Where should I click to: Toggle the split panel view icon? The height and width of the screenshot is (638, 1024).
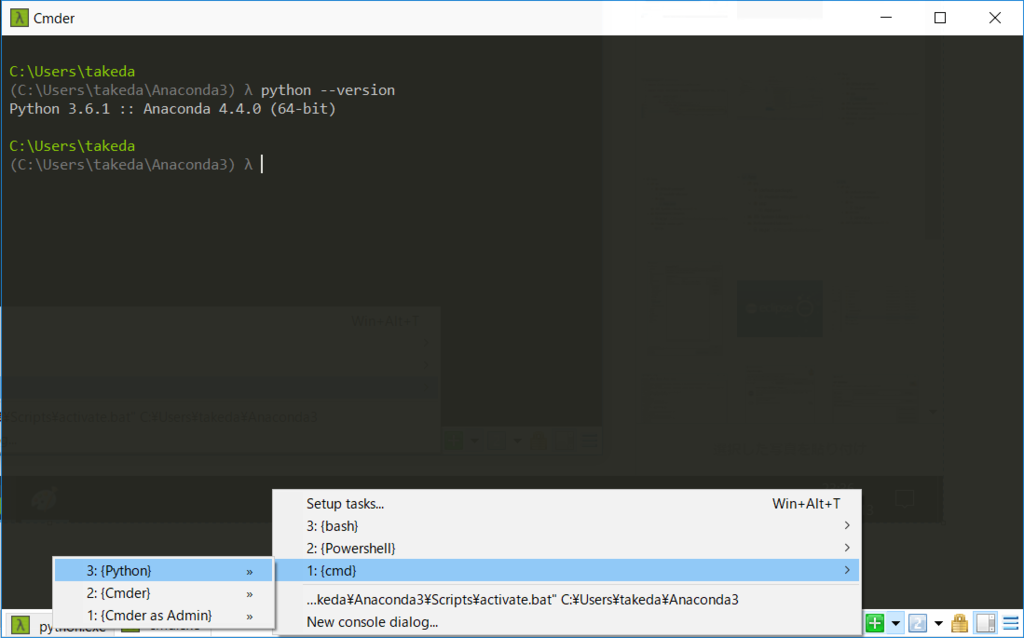(985, 623)
